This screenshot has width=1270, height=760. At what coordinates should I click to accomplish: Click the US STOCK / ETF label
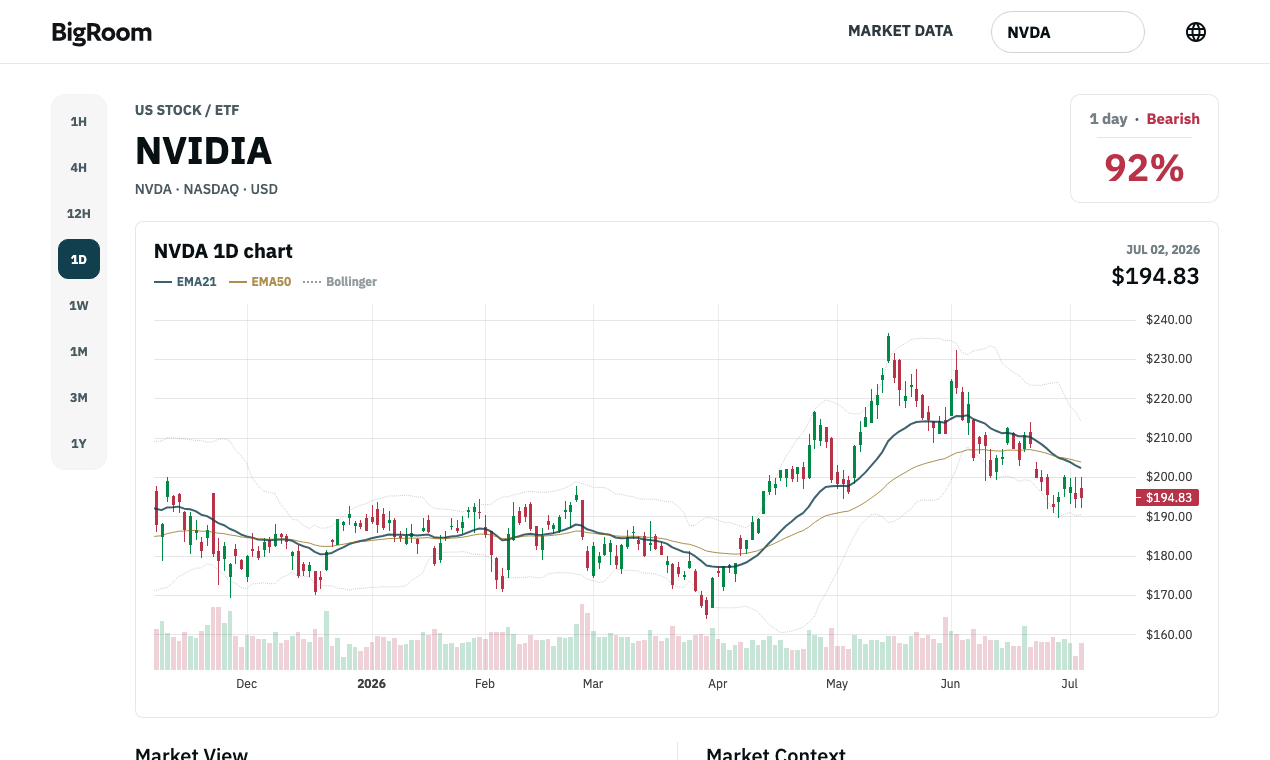coord(187,110)
